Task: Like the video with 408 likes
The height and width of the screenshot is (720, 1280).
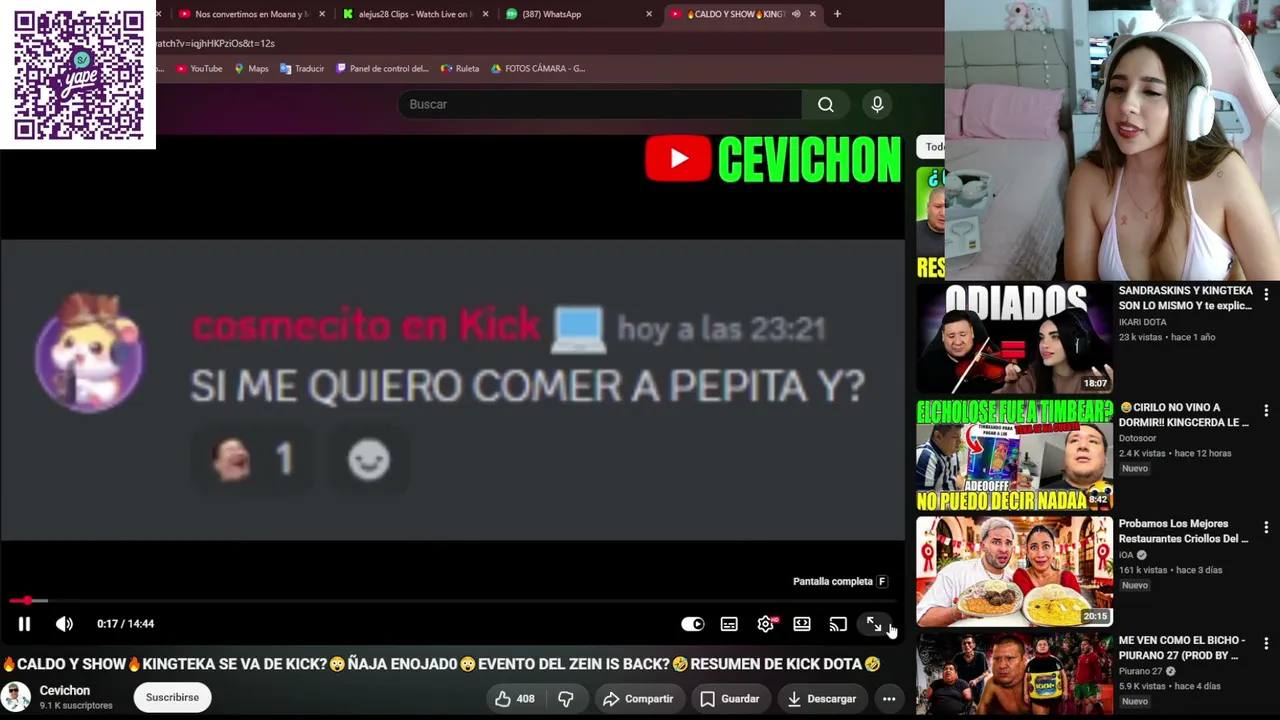Action: pyautogui.click(x=514, y=699)
